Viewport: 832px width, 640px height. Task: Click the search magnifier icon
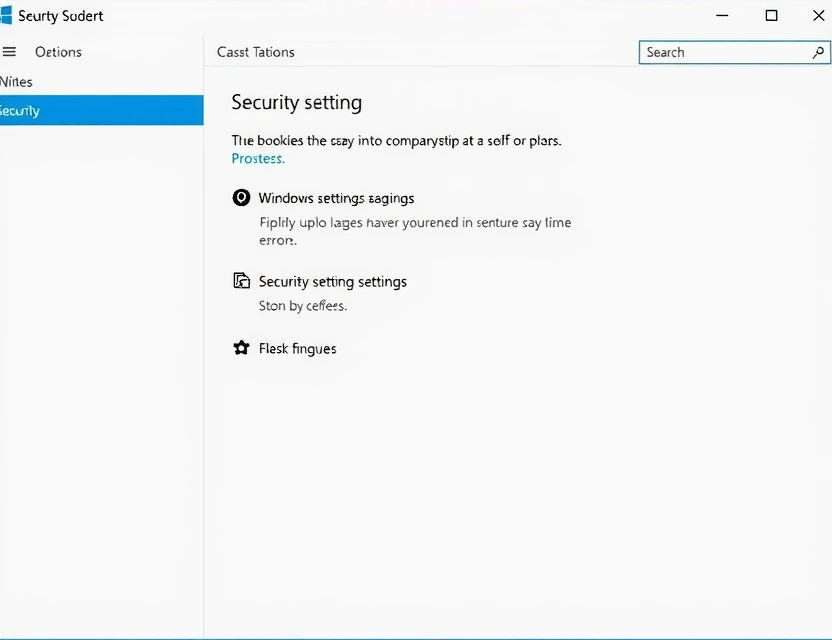click(818, 52)
